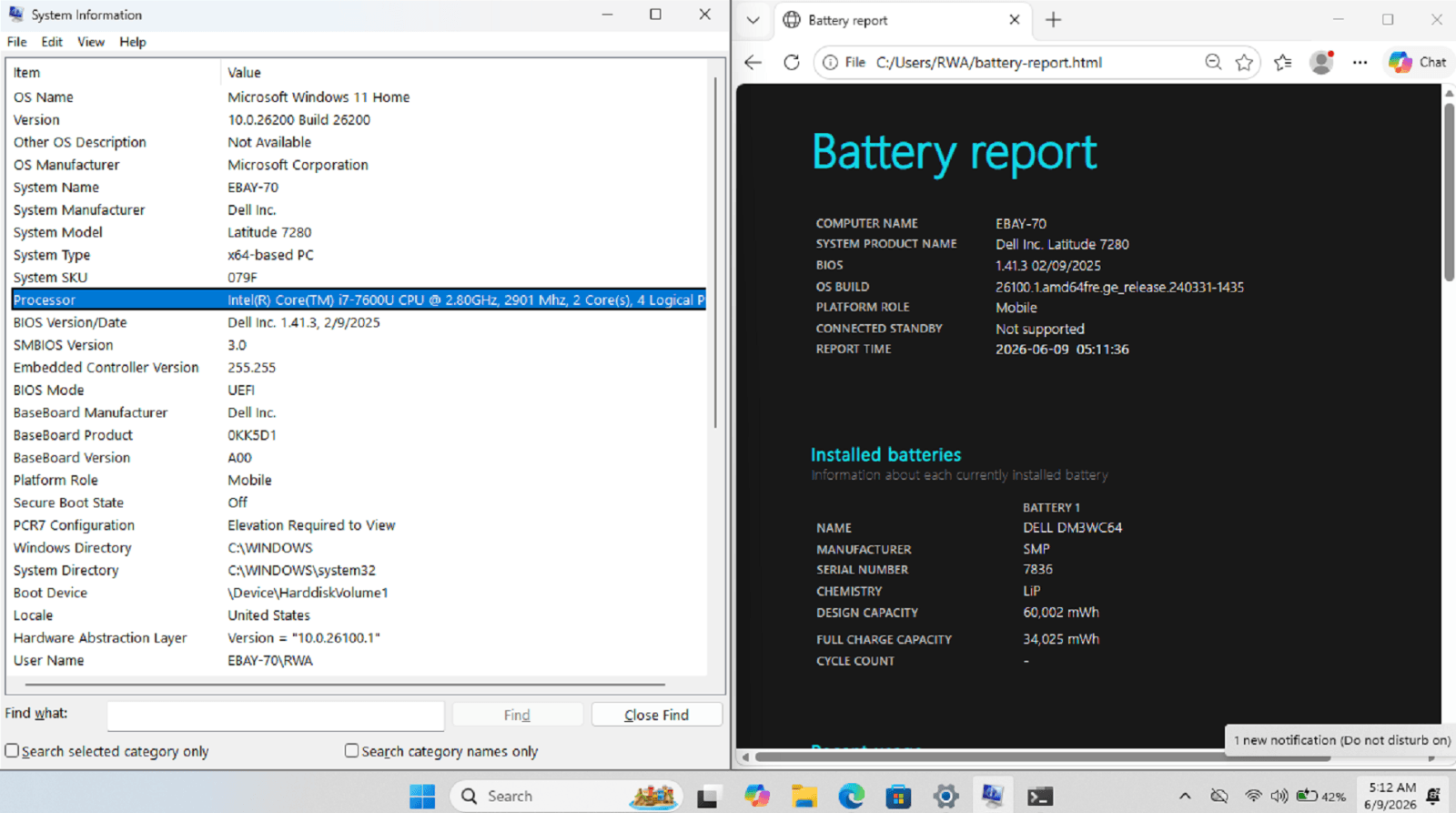Viewport: 1456px width, 813px height.
Task: Open the Help menu in System Information
Action: (x=133, y=42)
